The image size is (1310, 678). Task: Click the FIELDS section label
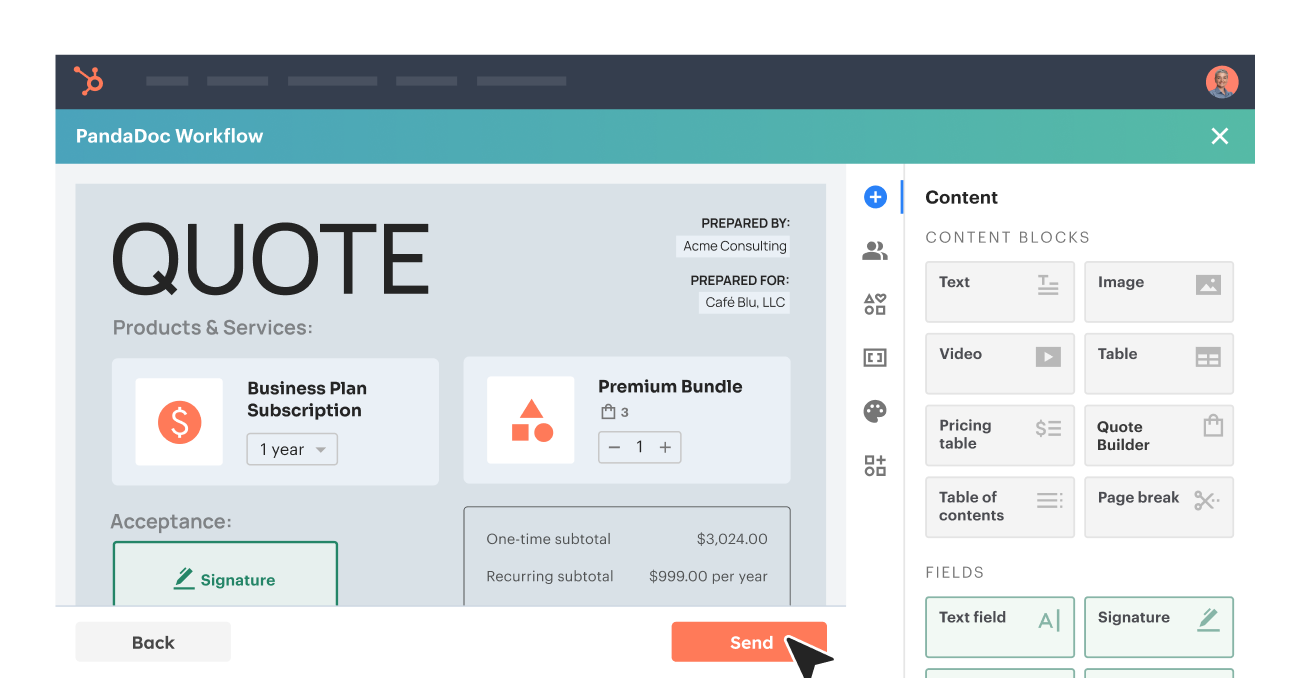(x=955, y=573)
